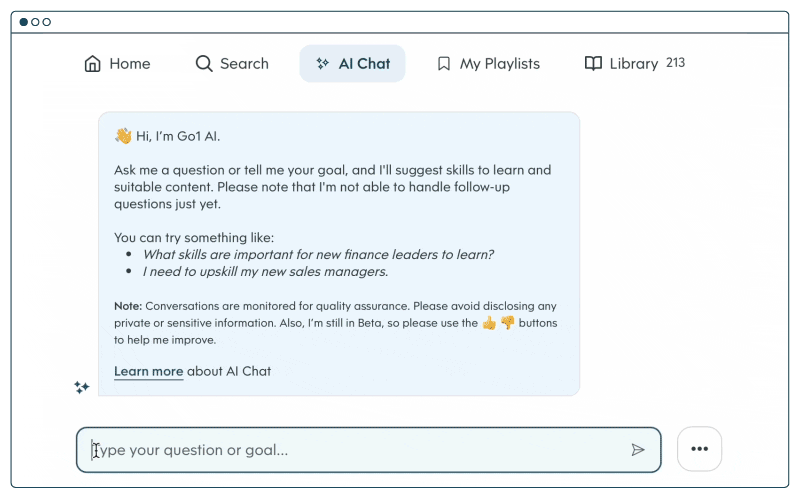Click the sparkle icon beside the chat message
The width and height of the screenshot is (800, 500).
point(82,387)
